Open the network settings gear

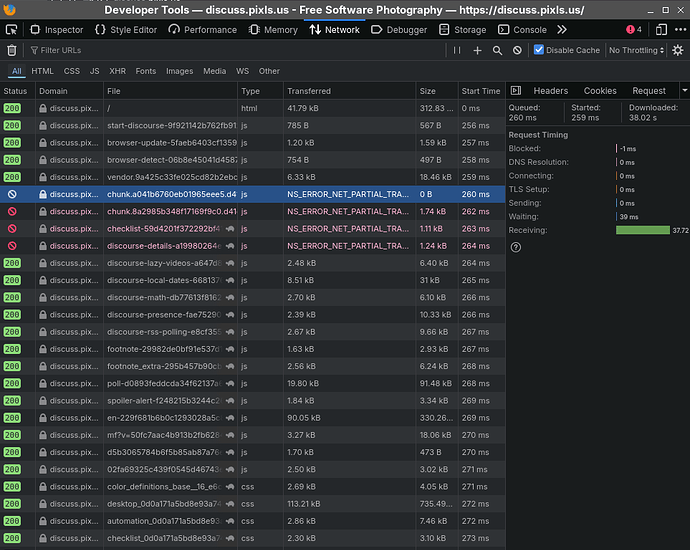(677, 50)
